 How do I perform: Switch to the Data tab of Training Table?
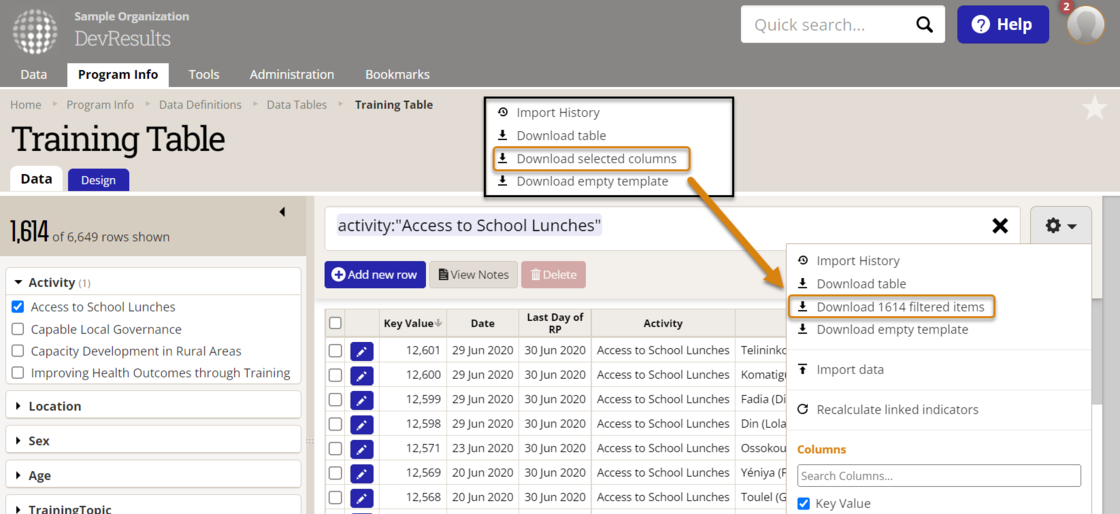coord(36,178)
